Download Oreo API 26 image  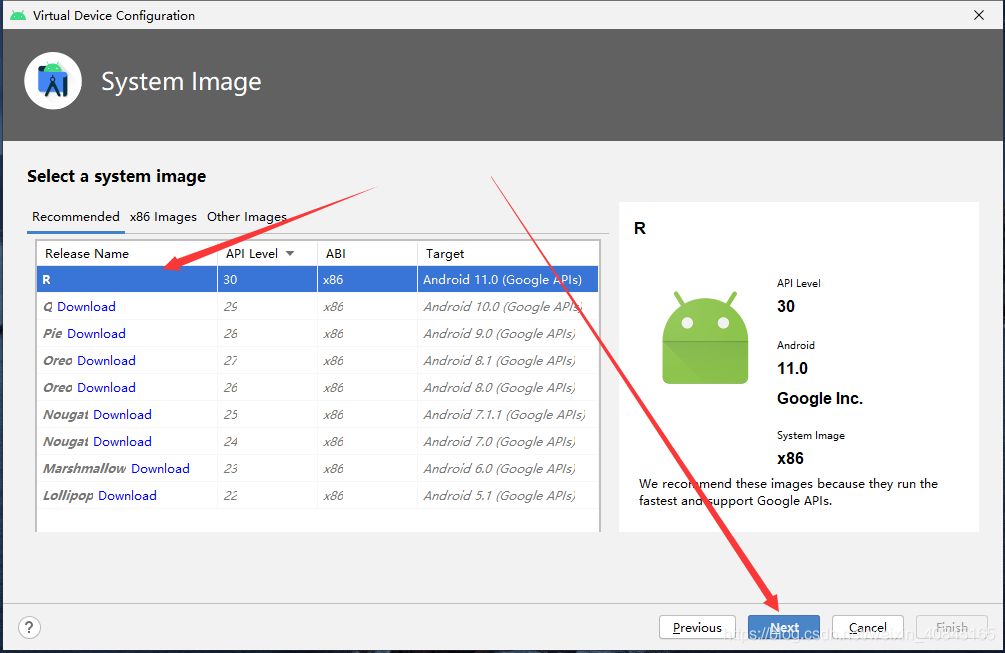(106, 387)
